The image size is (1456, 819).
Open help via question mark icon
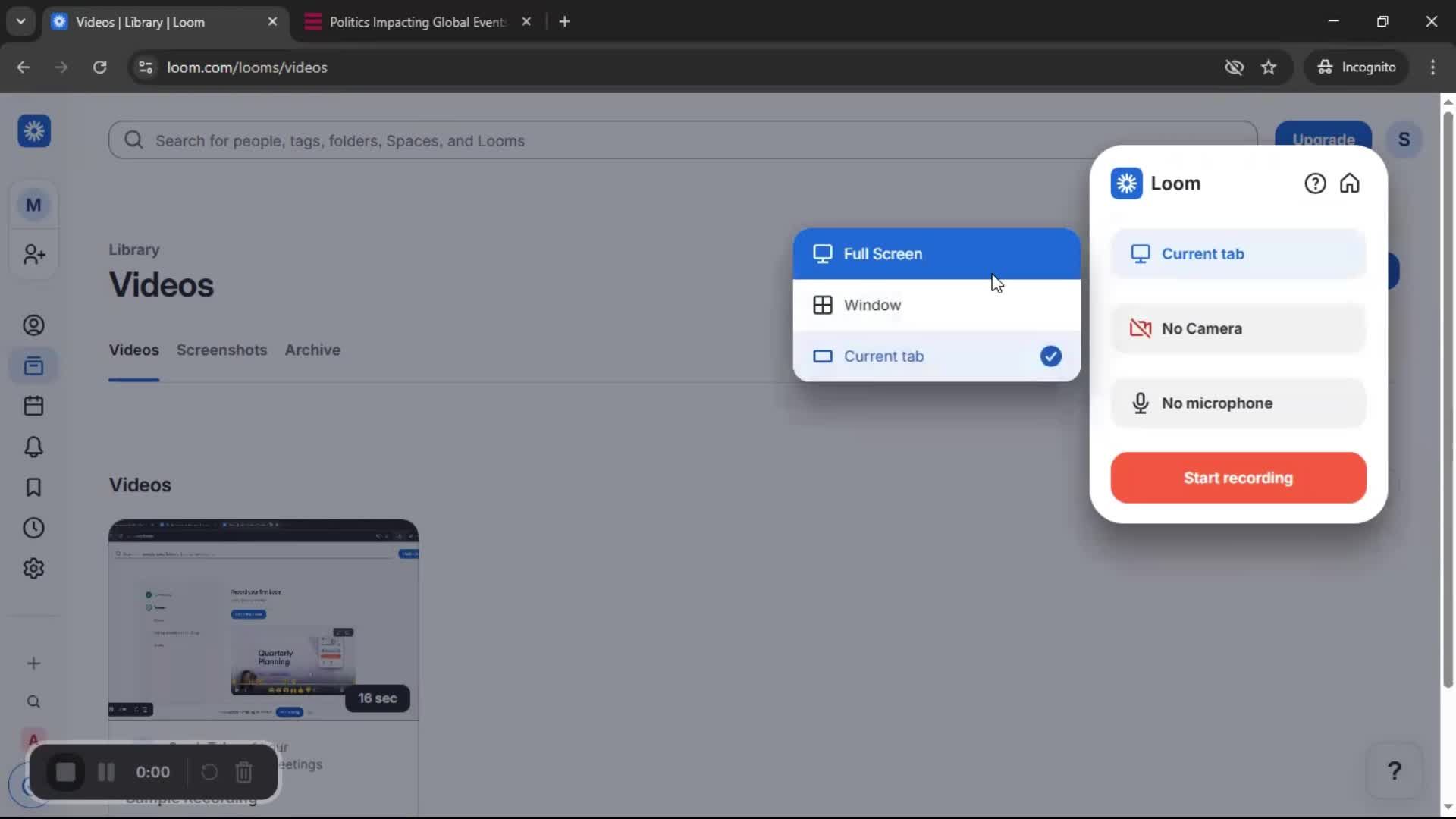pyautogui.click(x=1314, y=183)
